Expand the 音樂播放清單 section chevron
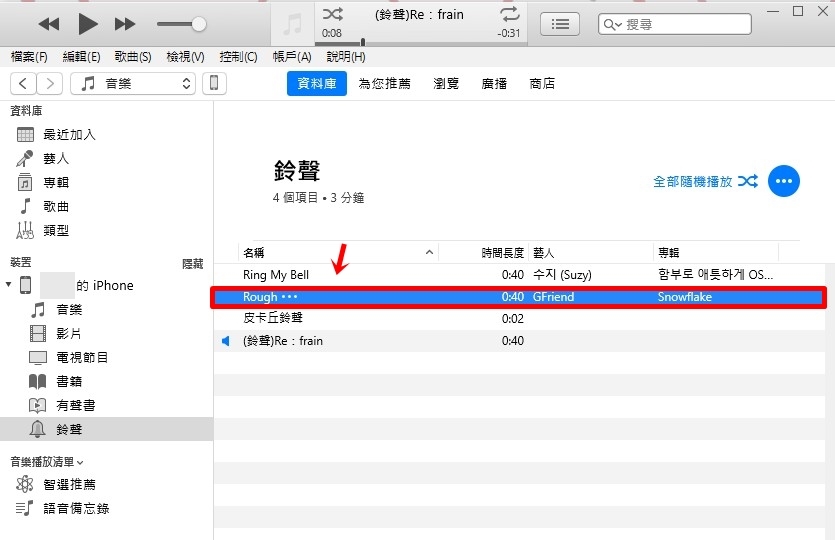 [x=80, y=463]
